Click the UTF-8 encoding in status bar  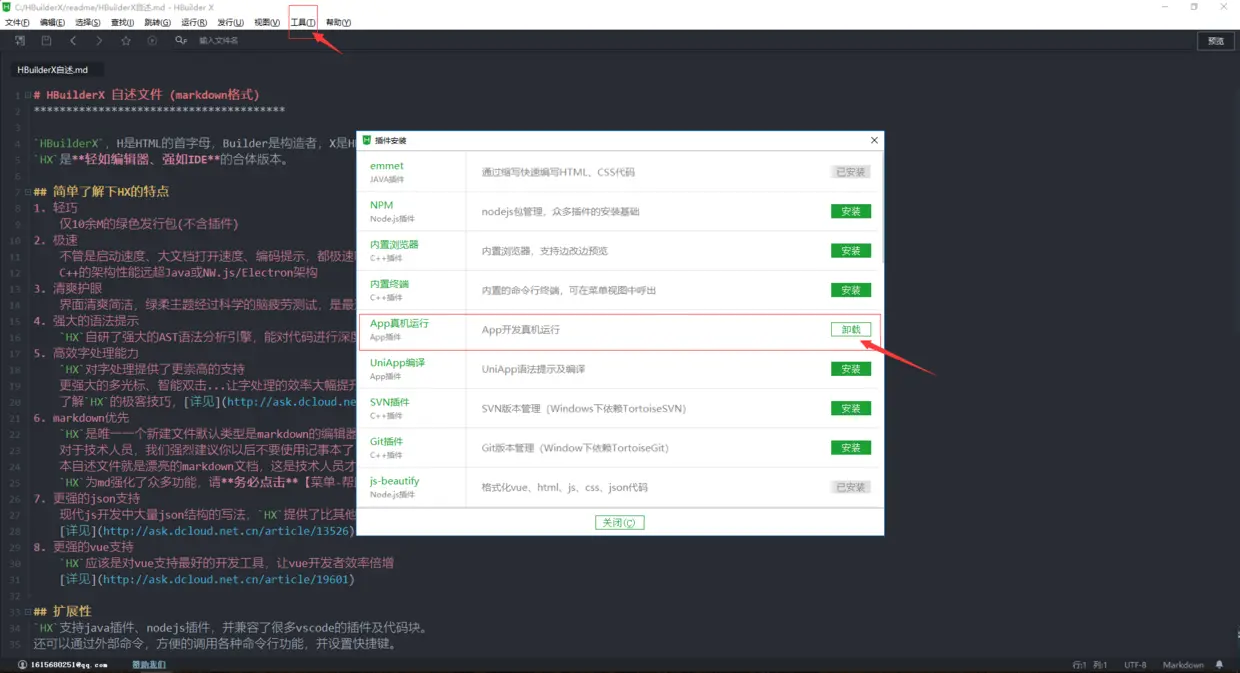1135,665
